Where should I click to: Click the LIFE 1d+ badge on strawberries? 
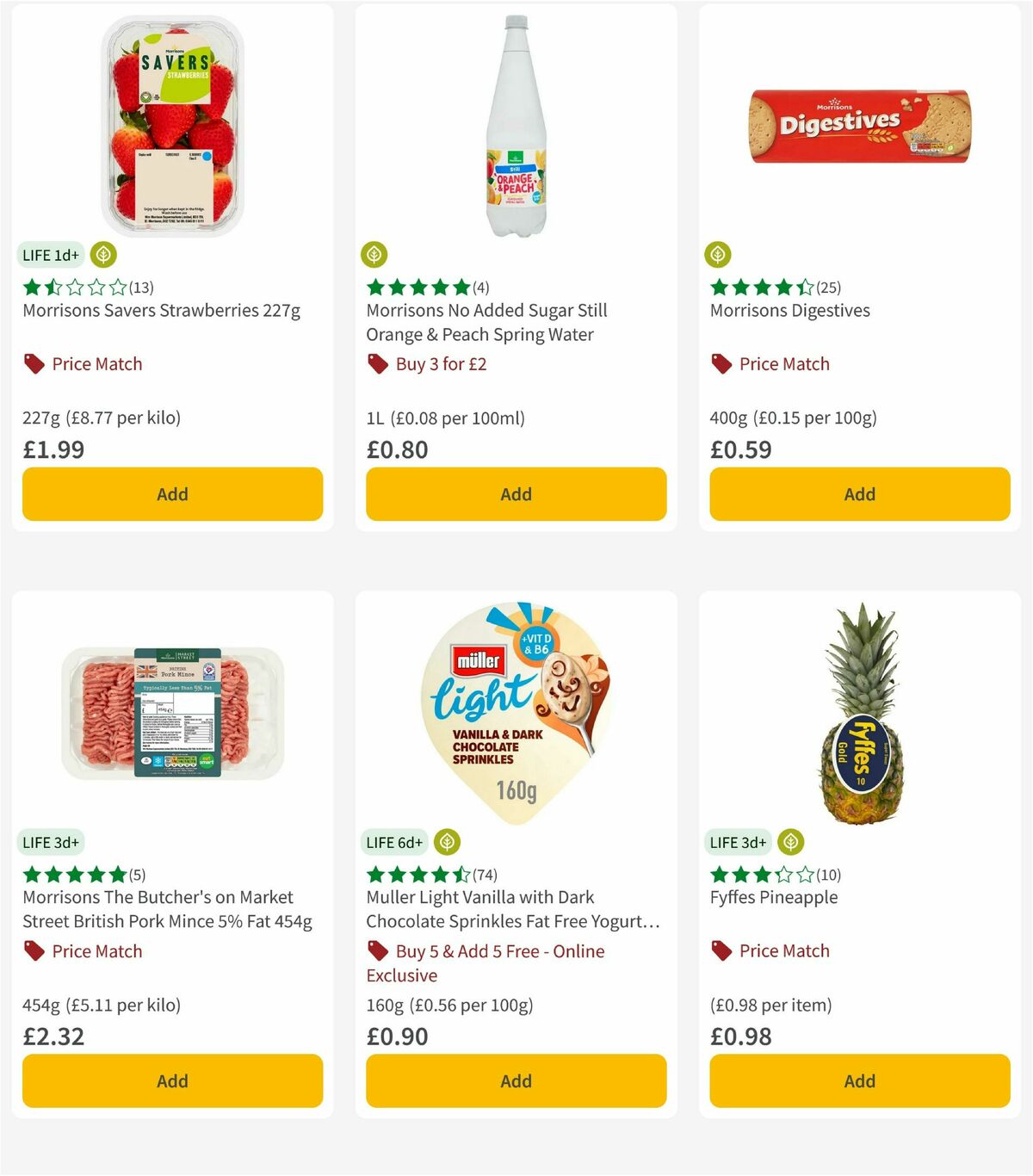tap(51, 255)
